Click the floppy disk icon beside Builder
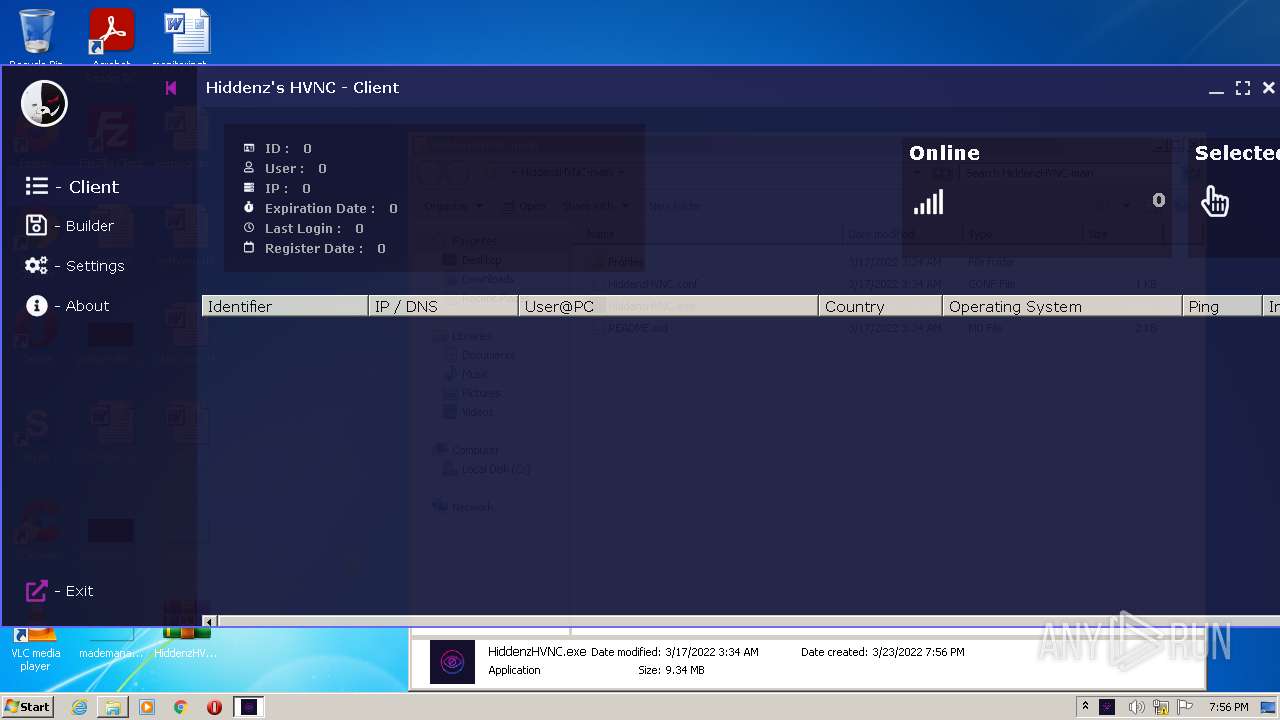This screenshot has height=720, width=1280. 36,226
